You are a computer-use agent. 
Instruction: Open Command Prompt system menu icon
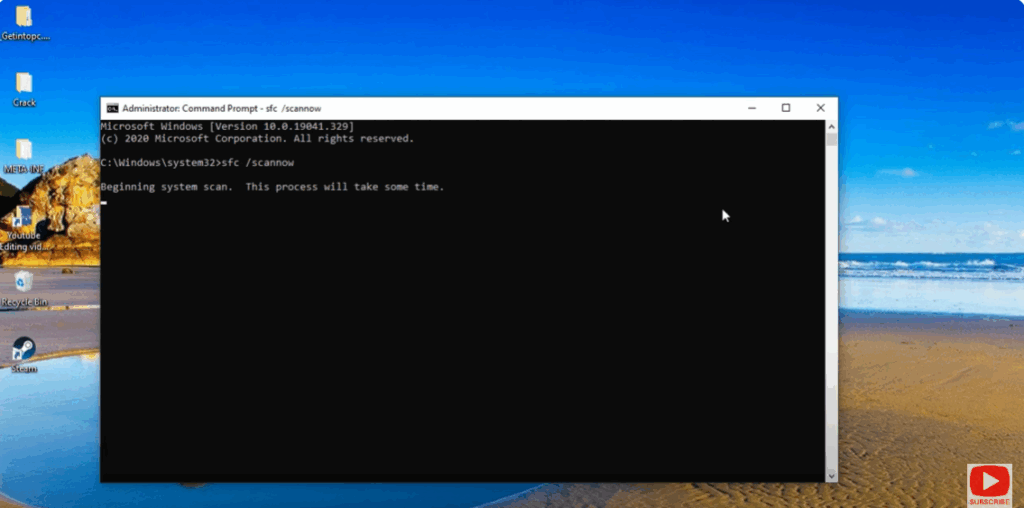(x=113, y=108)
